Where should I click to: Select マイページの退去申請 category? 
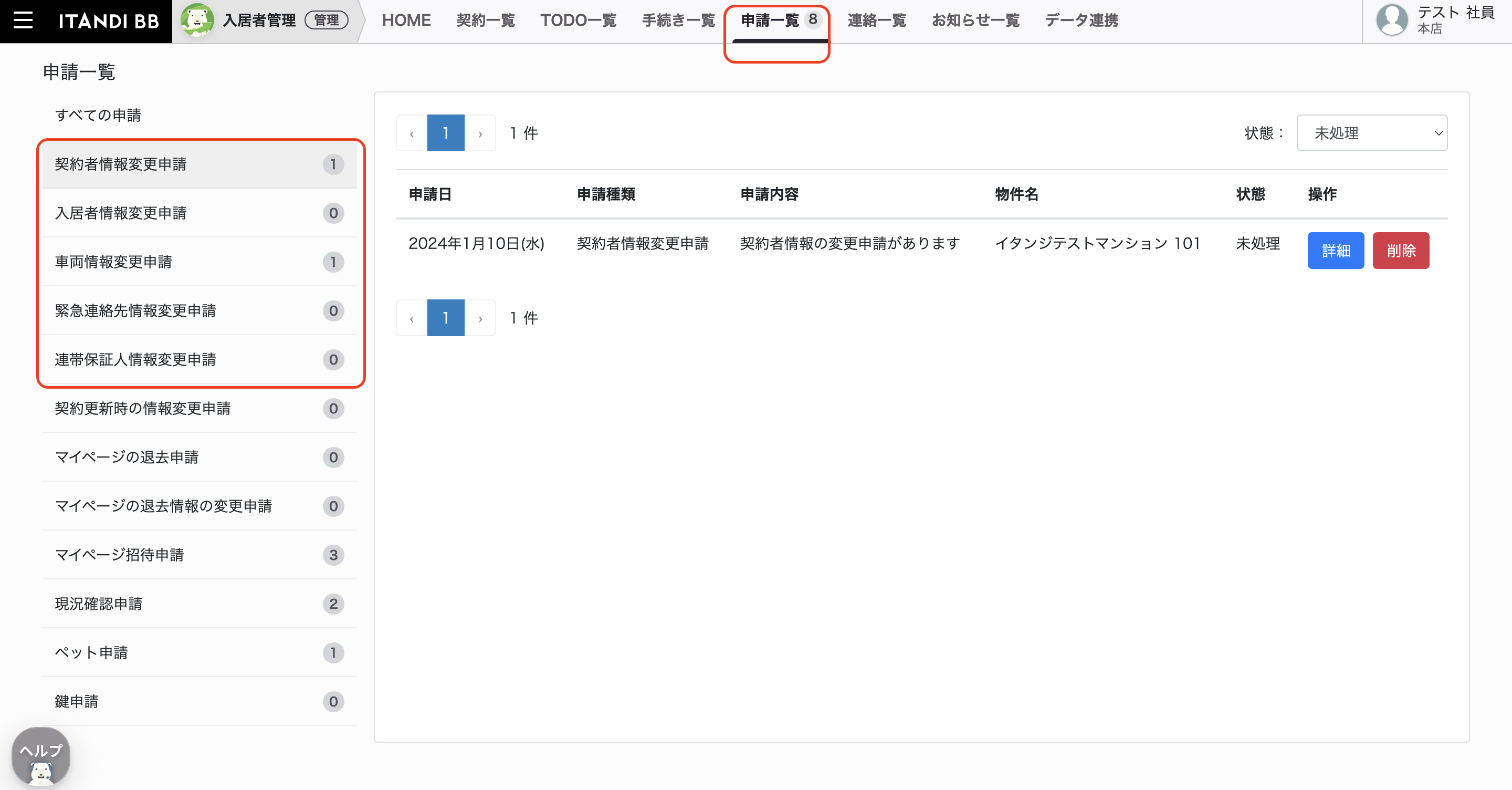click(x=199, y=456)
